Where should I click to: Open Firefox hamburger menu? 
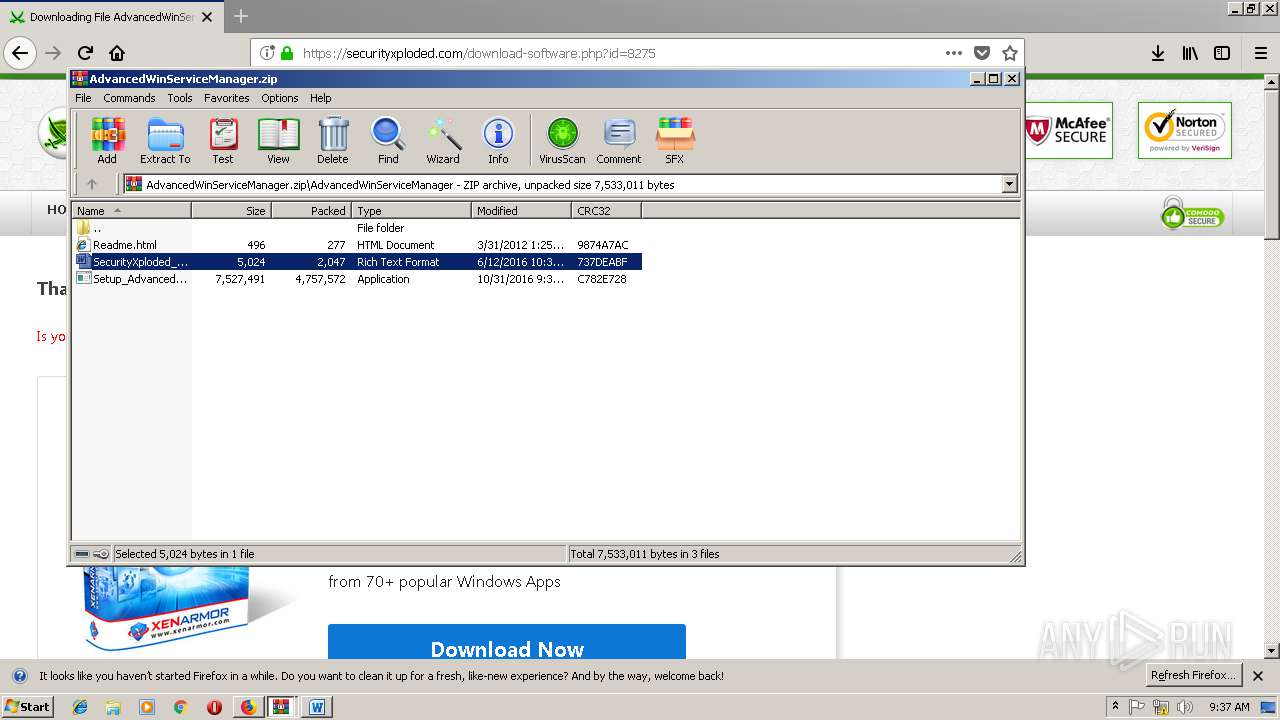[x=1261, y=53]
